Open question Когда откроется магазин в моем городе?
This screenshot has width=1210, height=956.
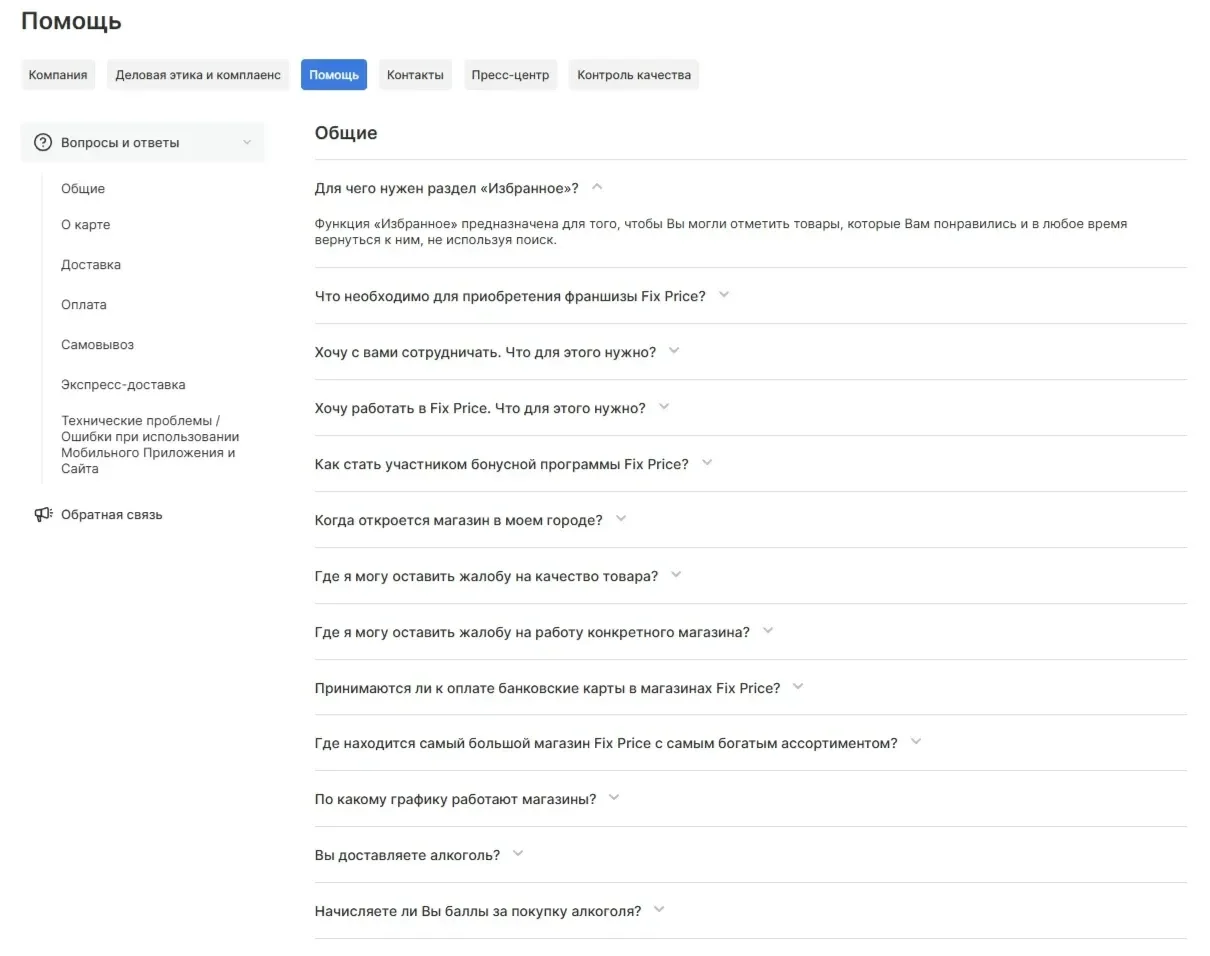coord(459,520)
